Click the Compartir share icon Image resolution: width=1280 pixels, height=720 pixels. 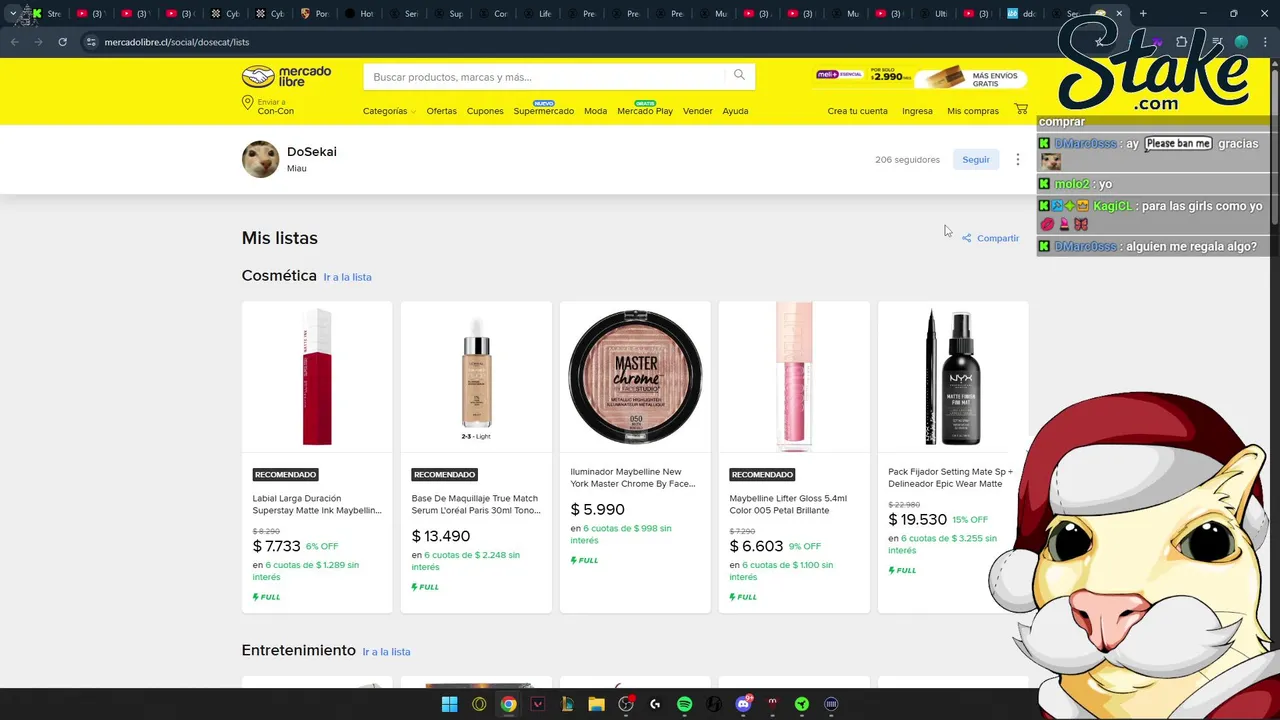[966, 238]
